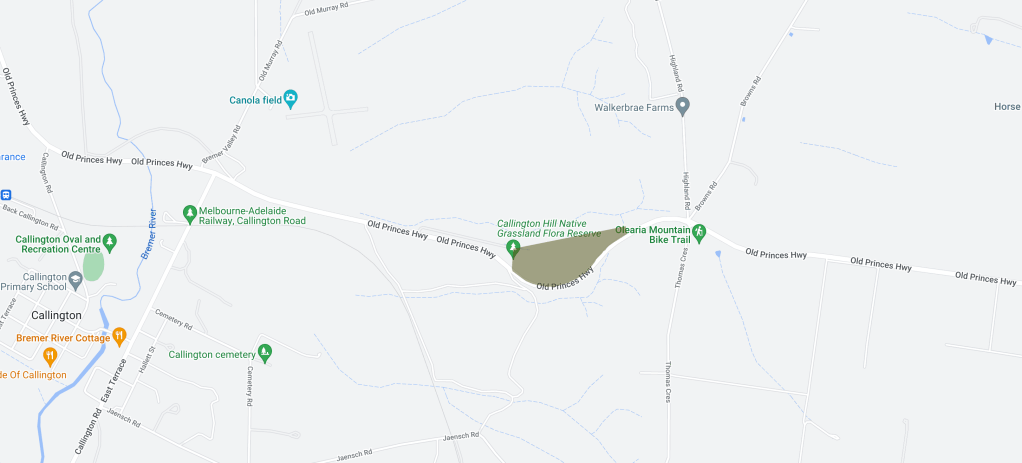Click the green Callington Oval field shape
This screenshot has height=463, width=1022.
click(93, 266)
